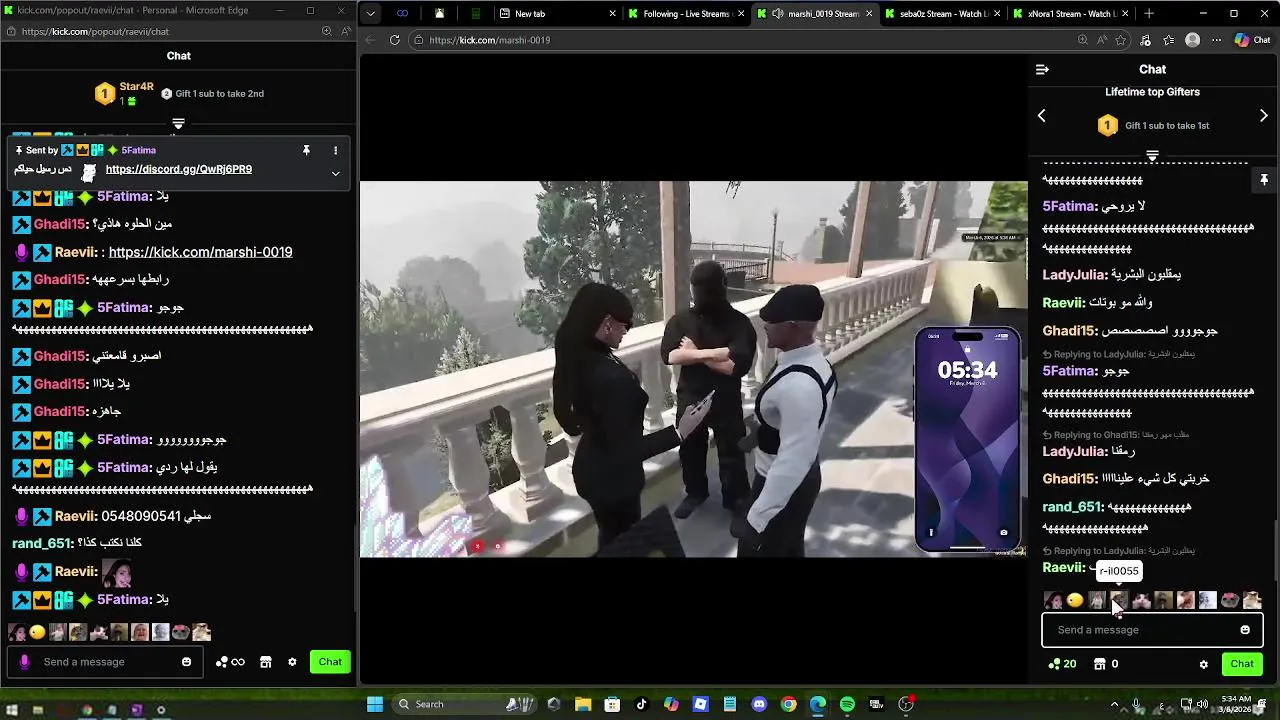Expand the pinned message chevron in popout

pyautogui.click(x=335, y=173)
